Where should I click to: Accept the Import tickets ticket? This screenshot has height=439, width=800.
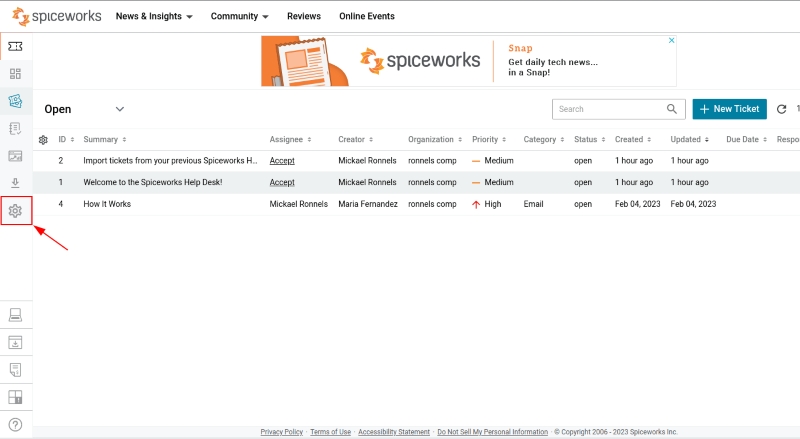coord(282,160)
